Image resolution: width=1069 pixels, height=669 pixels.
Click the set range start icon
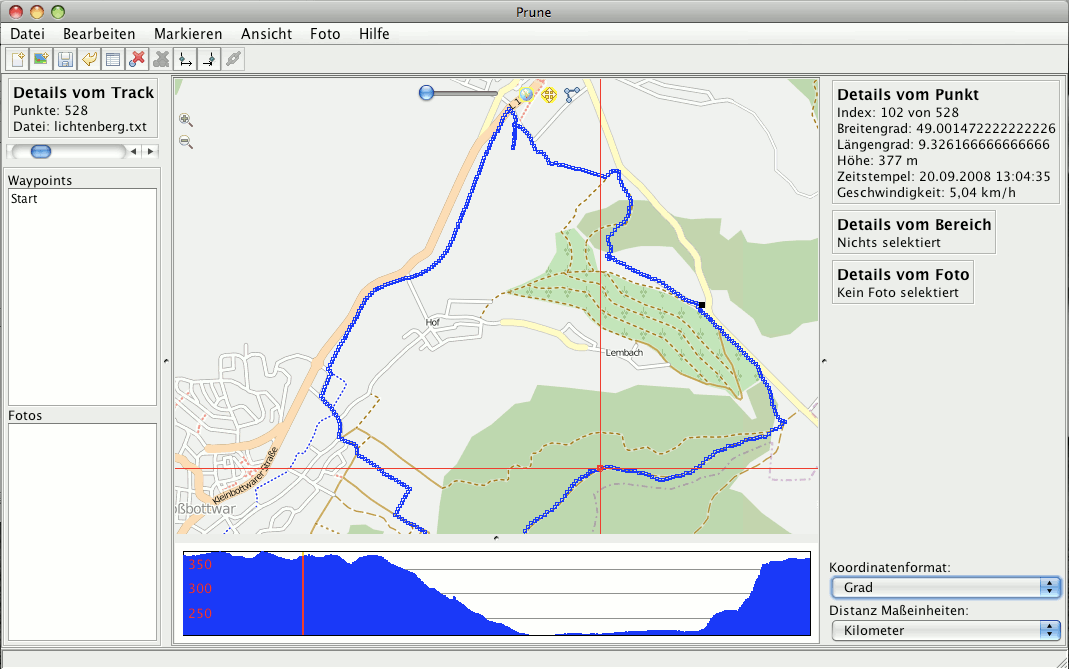tap(185, 59)
